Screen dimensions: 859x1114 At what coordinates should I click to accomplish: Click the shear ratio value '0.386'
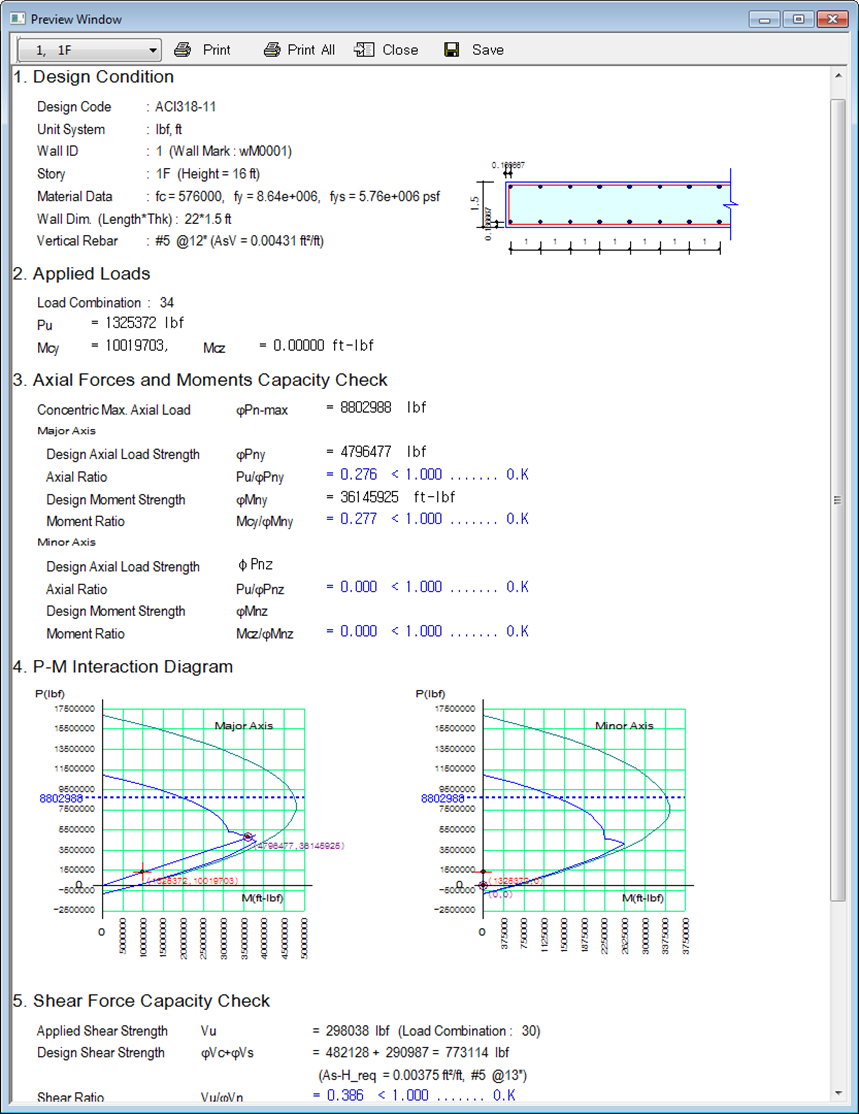(x=345, y=1095)
